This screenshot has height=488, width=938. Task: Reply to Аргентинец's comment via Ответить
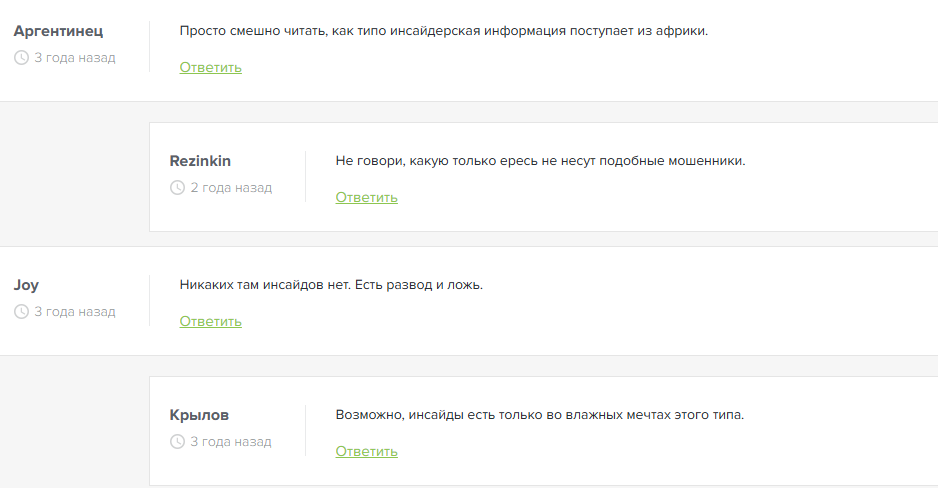[x=210, y=68]
